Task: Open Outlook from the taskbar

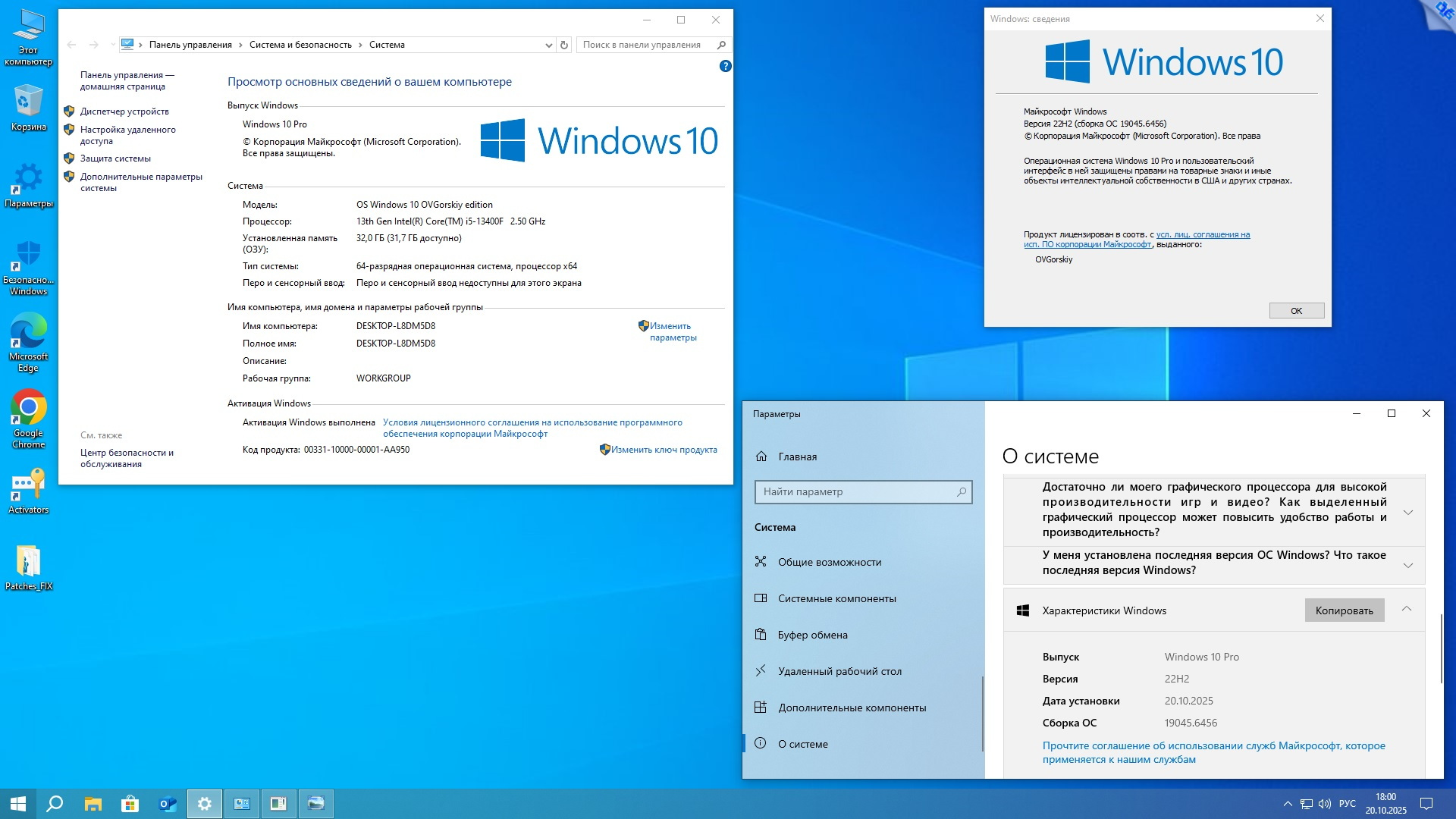Action: (167, 804)
